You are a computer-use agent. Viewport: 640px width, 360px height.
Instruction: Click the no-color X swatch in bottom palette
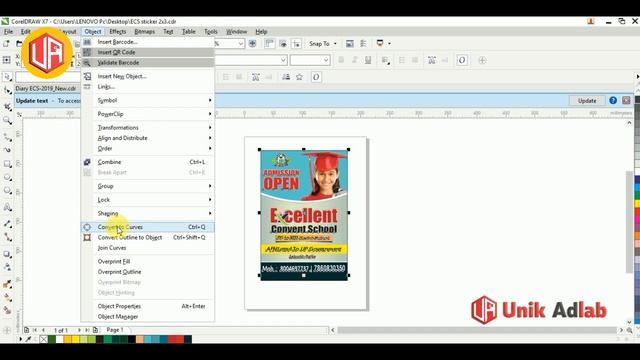click(x=44, y=339)
